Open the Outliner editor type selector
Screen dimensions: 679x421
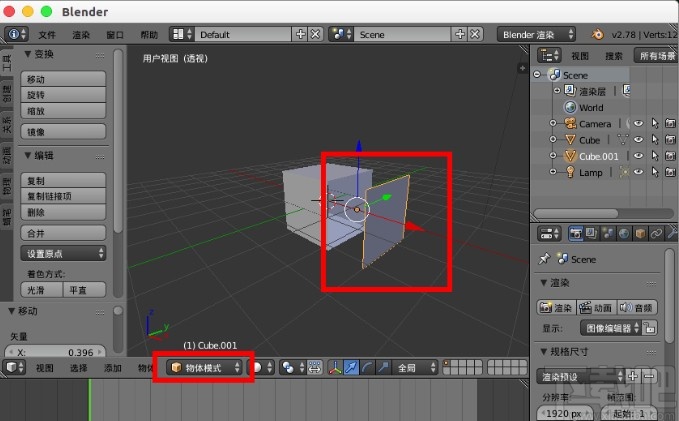tap(549, 55)
